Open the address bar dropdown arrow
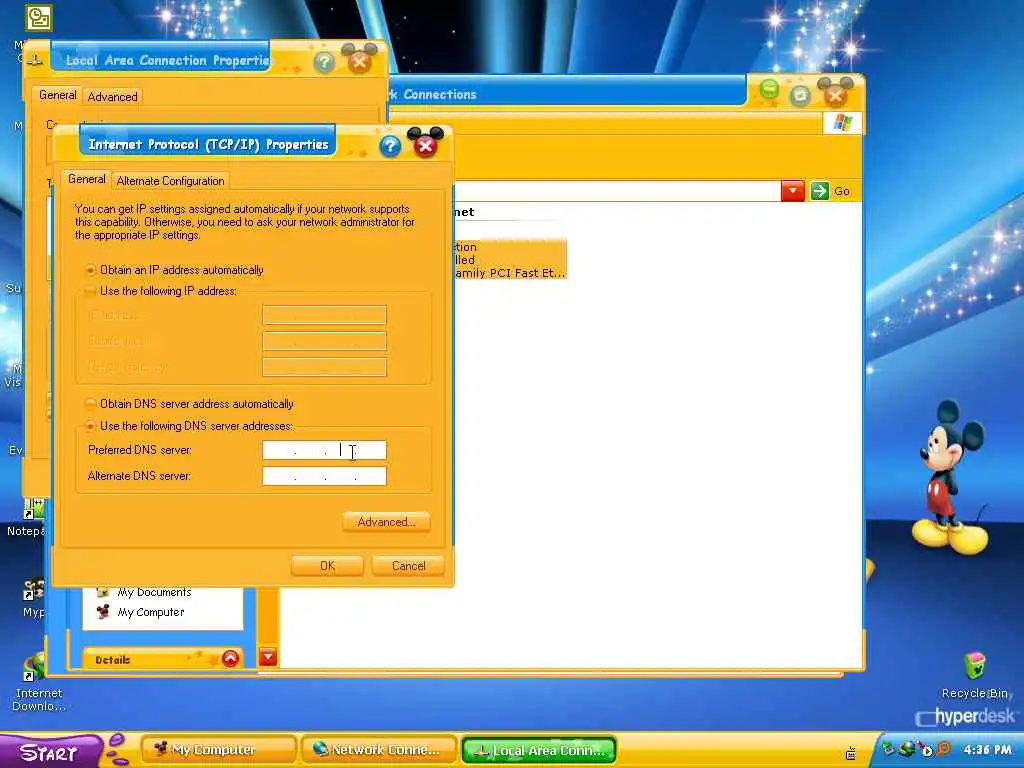The image size is (1024, 768). pos(792,191)
